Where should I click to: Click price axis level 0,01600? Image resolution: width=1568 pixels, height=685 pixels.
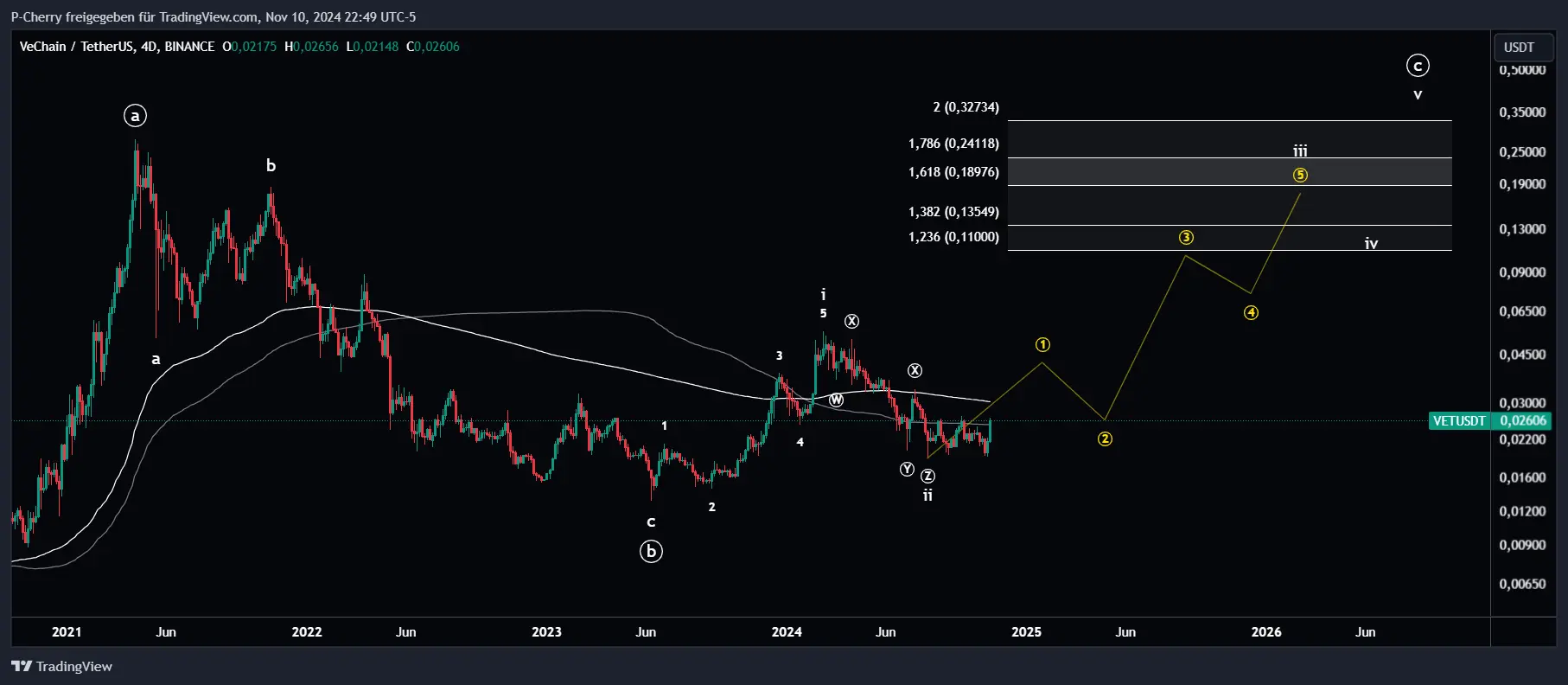pos(1522,477)
